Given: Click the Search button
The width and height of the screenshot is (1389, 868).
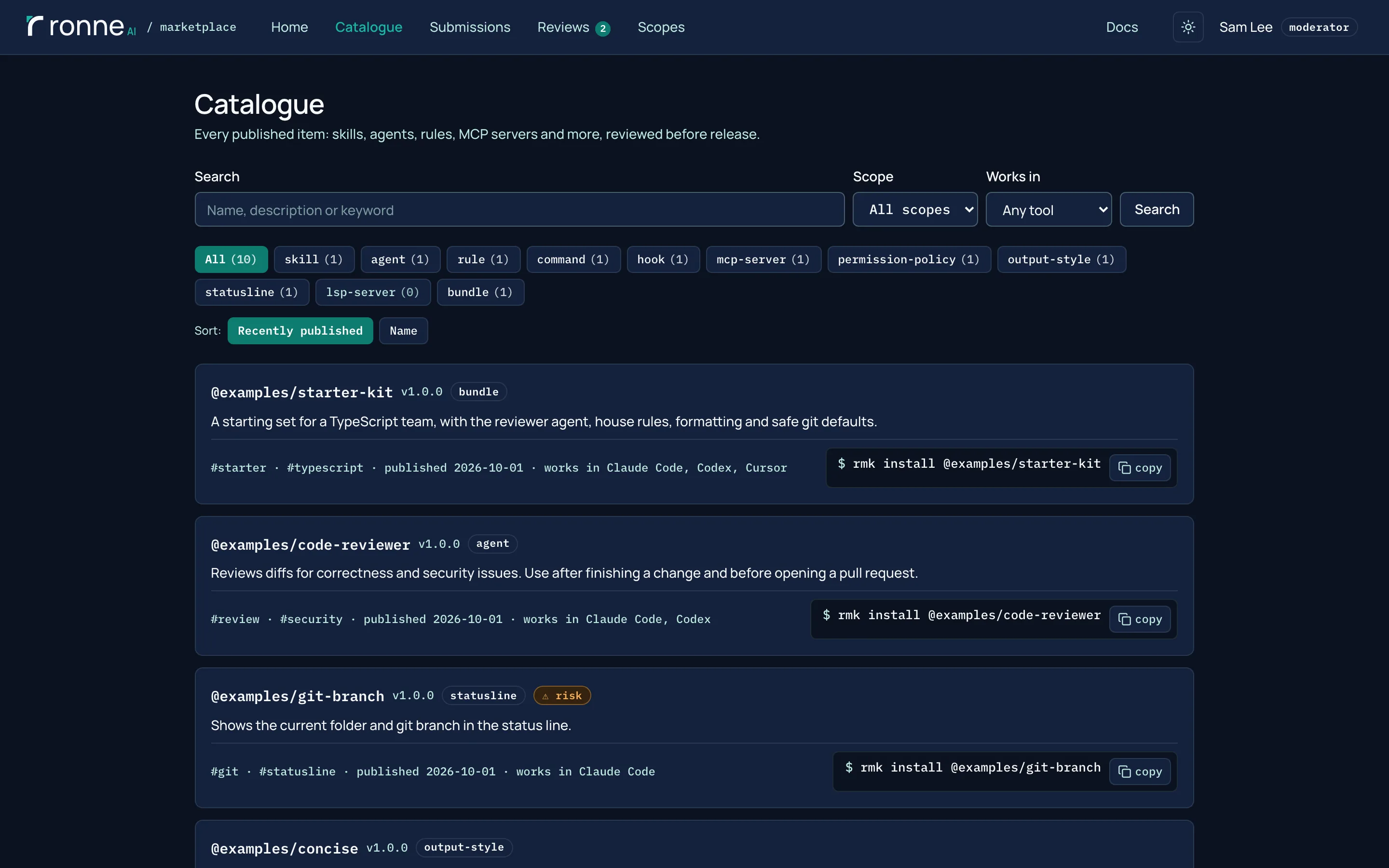Looking at the screenshot, I should coord(1157,210).
